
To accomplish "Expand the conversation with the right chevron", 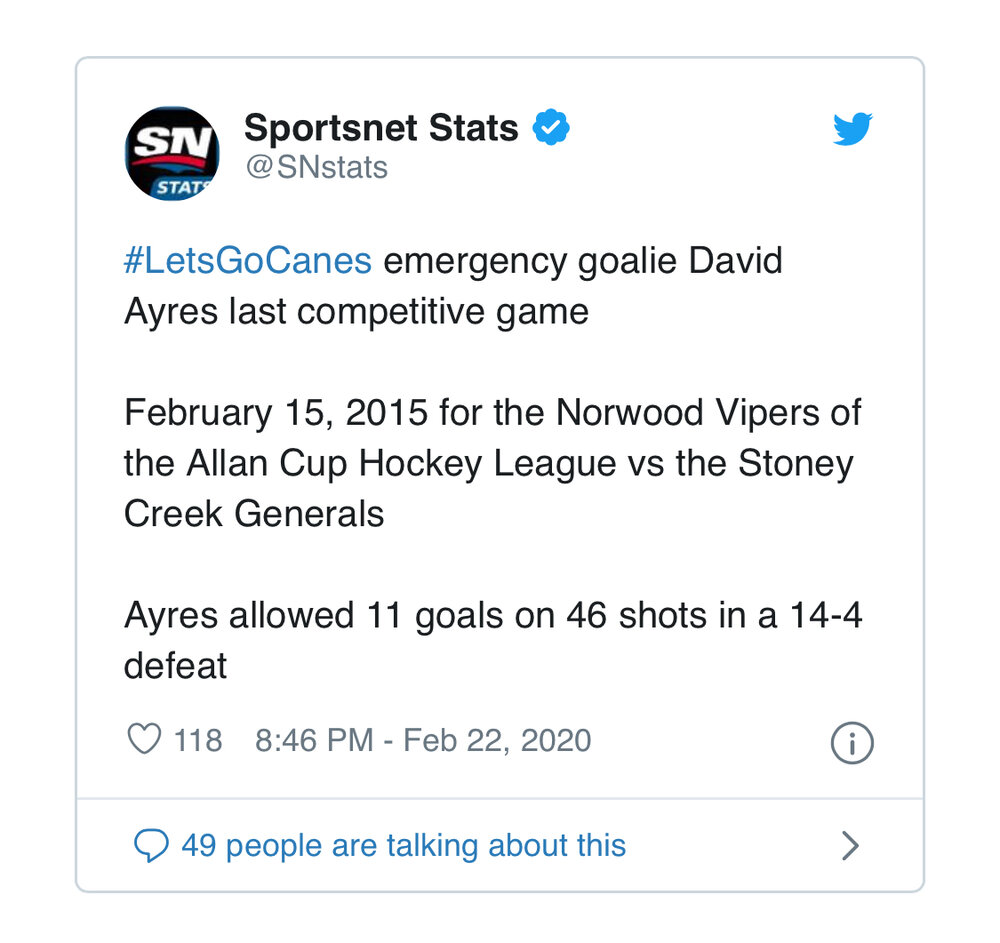I will click(x=850, y=846).
